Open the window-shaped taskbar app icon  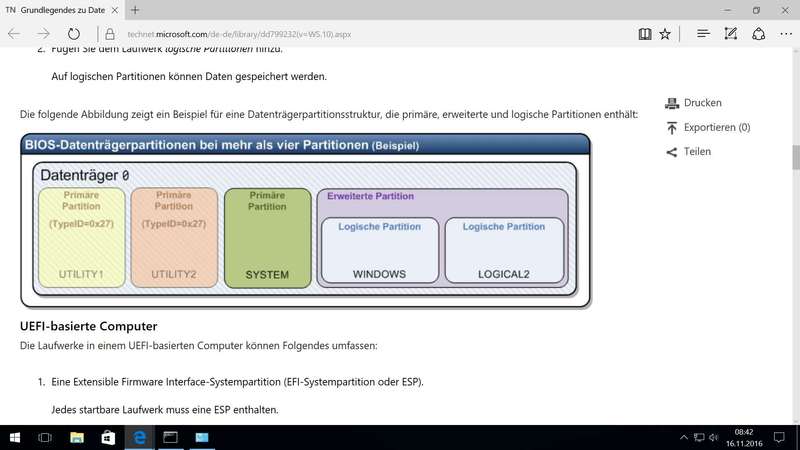tap(170, 438)
